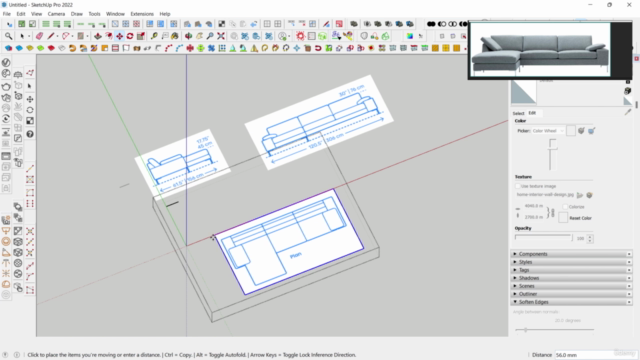Activate the red Rotate tool
The width and height of the screenshot is (640, 360).
(x=130, y=36)
